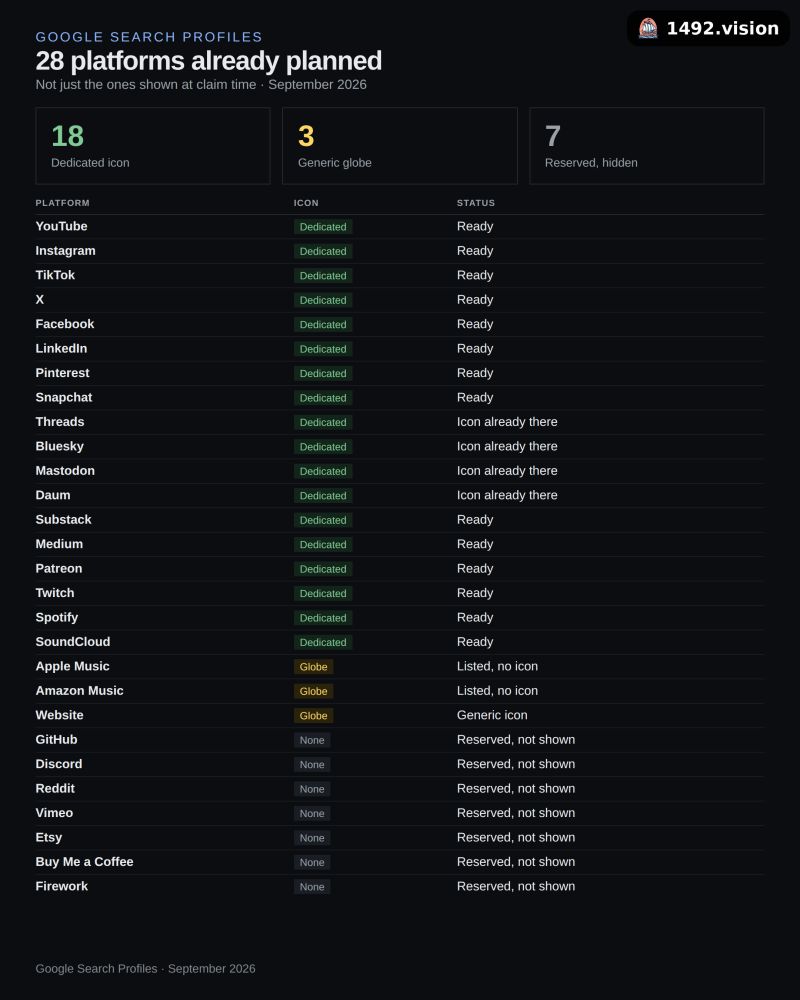The height and width of the screenshot is (1000, 800).
Task: Select the Substack platform name
Action: click(x=63, y=520)
